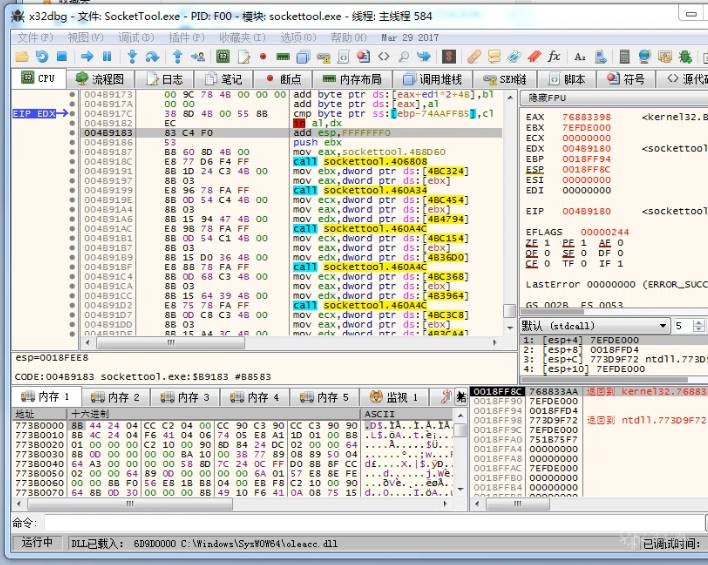
Task: Click the patches bandage icon
Action: [x=473, y=56]
